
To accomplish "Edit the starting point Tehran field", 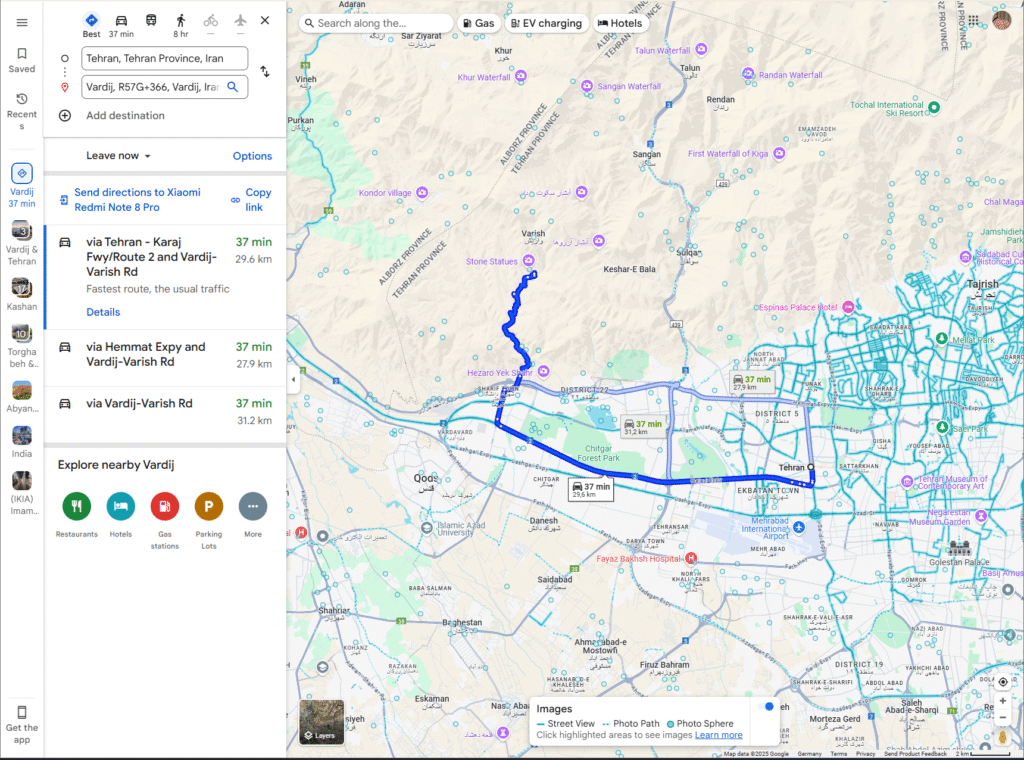I will coord(165,58).
